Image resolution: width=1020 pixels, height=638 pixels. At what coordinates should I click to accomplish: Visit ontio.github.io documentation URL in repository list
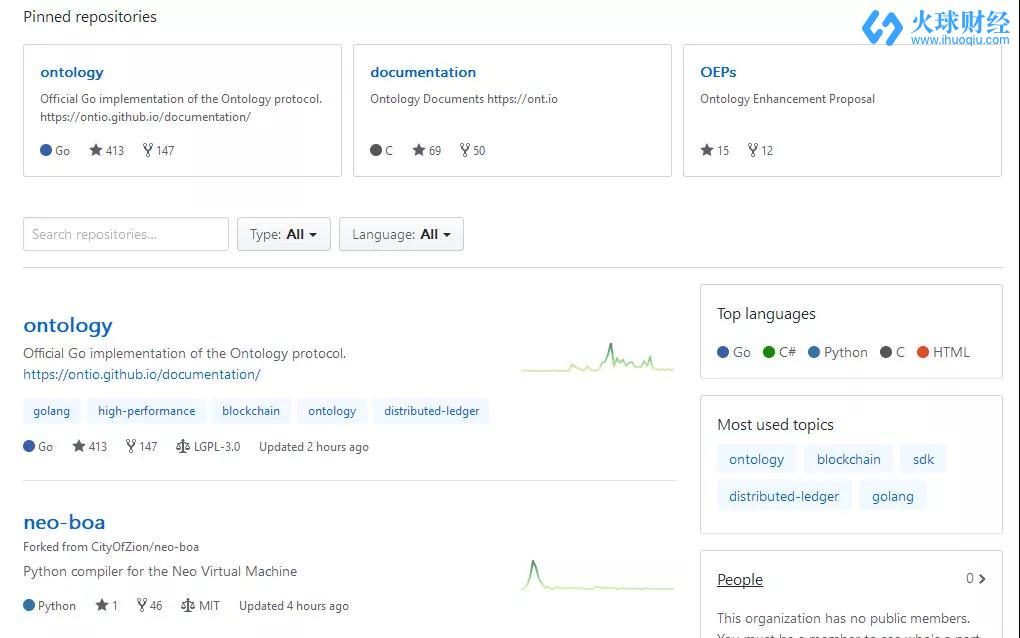click(142, 375)
